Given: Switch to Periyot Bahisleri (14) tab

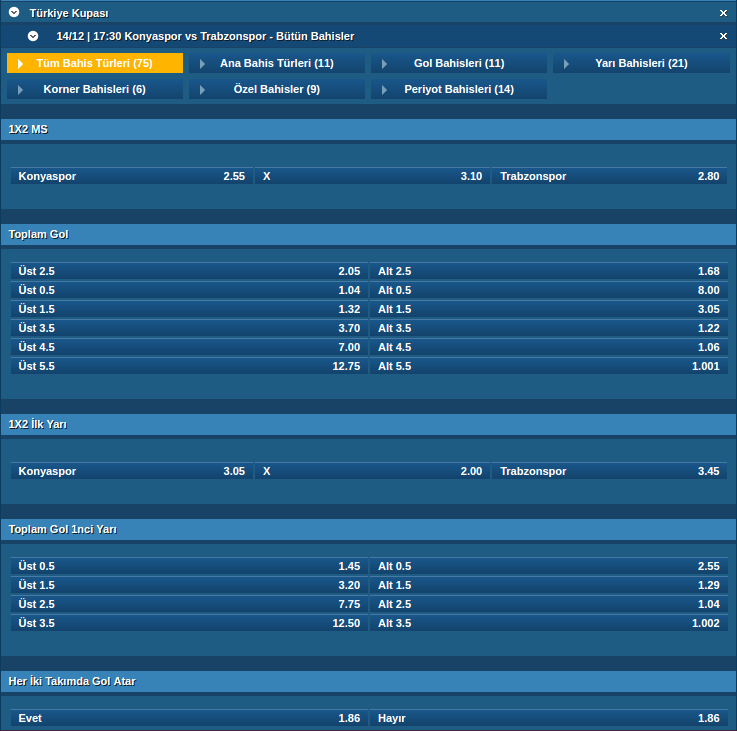Looking at the screenshot, I should [459, 89].
